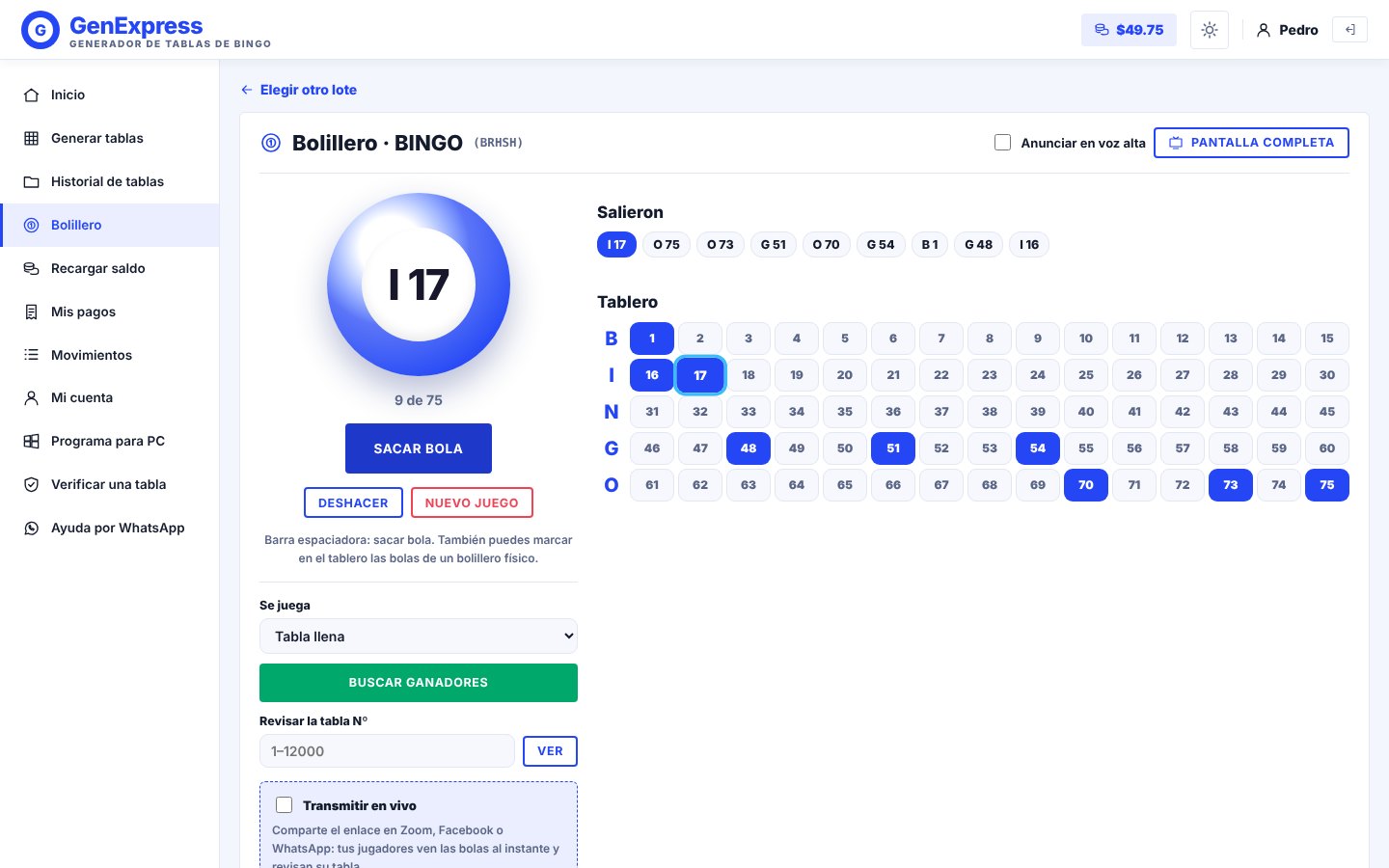Open Mis pagos in the sidebar
Screen dimensions: 1389x868
pyautogui.click(x=110, y=312)
